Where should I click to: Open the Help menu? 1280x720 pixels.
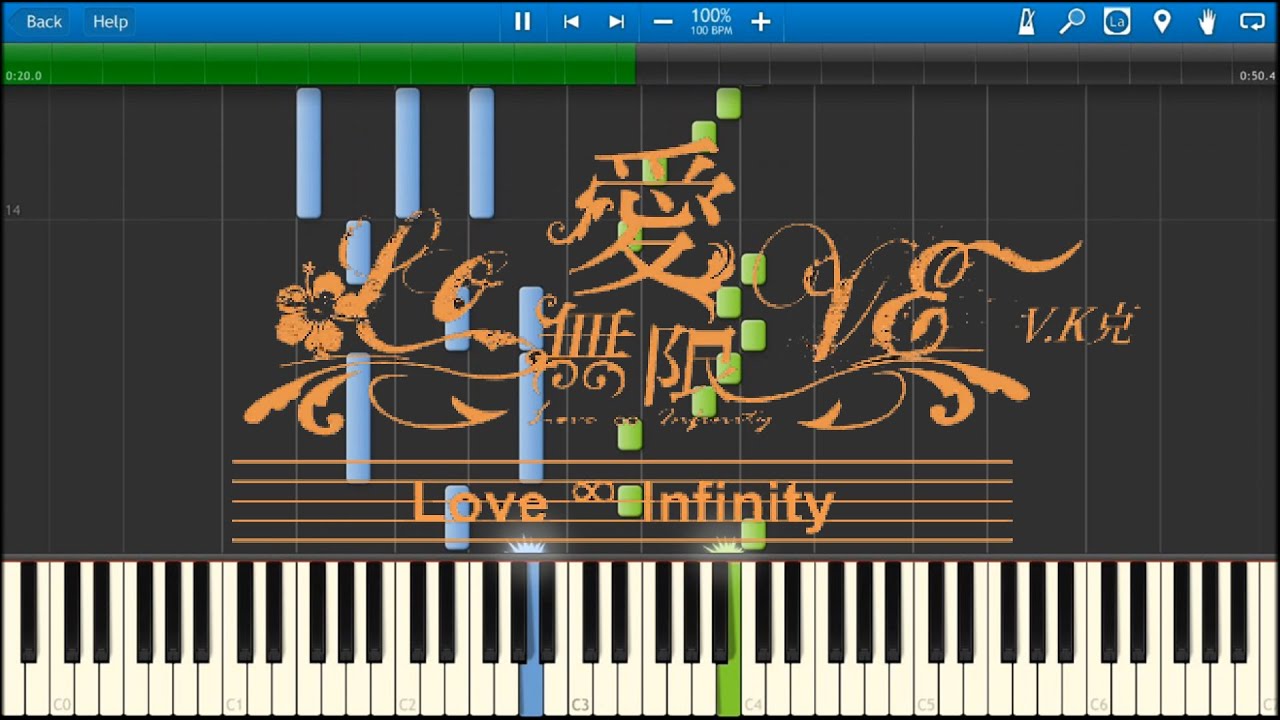pyautogui.click(x=110, y=21)
